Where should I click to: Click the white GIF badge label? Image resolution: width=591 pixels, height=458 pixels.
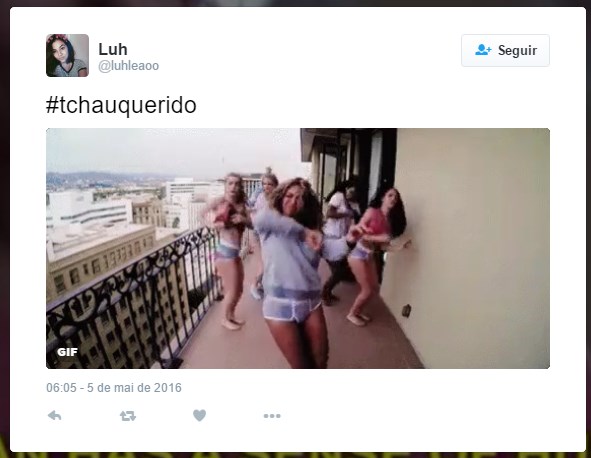click(x=67, y=352)
